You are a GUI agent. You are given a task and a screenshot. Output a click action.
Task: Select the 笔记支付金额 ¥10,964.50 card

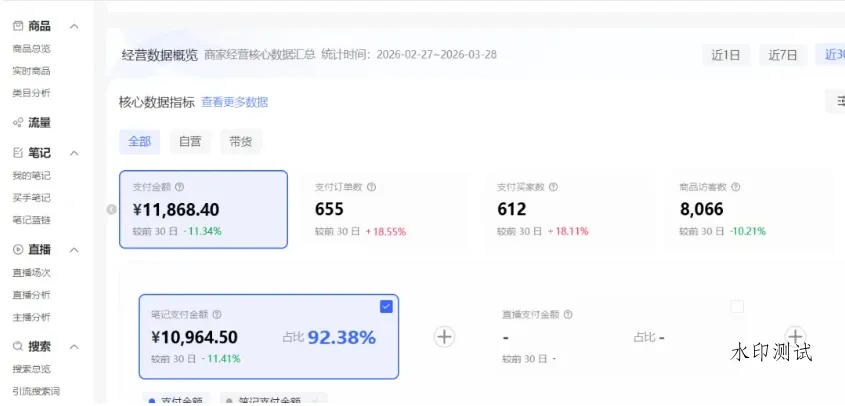click(269, 336)
